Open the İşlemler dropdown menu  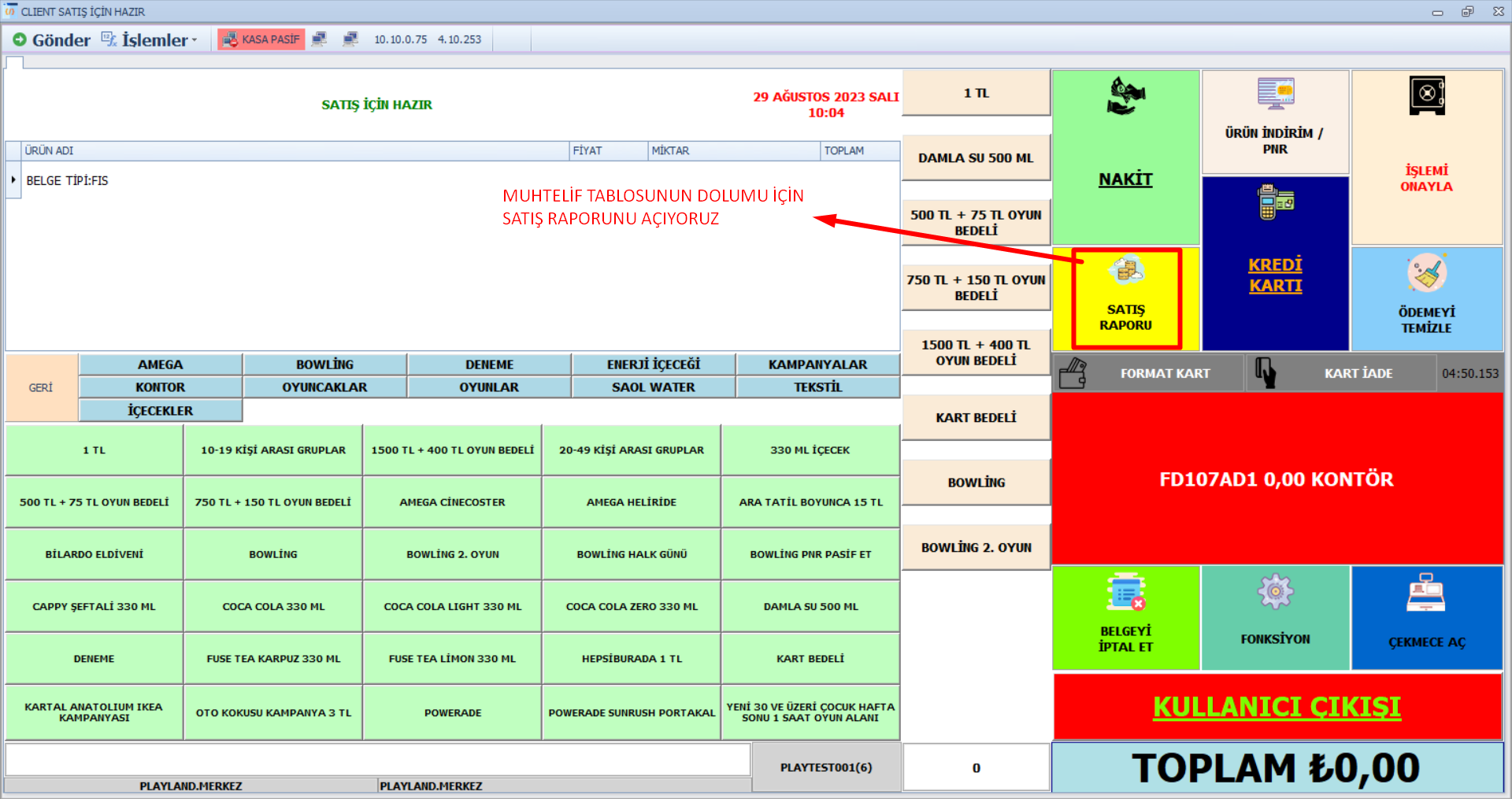point(150,40)
